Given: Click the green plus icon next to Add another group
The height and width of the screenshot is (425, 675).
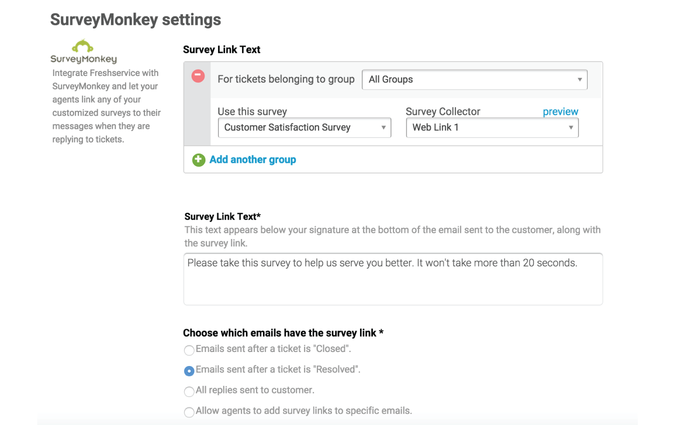Looking at the screenshot, I should pos(198,160).
